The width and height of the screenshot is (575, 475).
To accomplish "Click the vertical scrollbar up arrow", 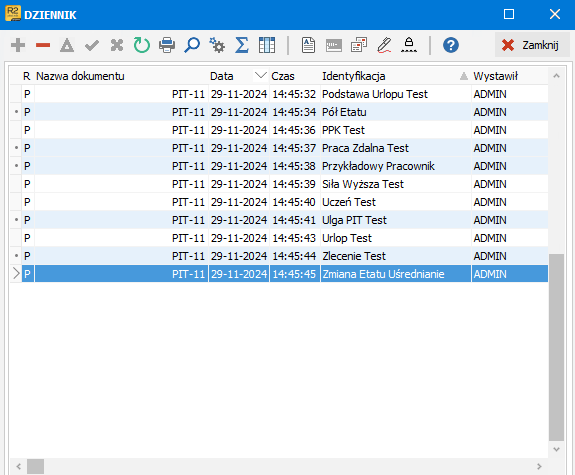I will coord(556,76).
